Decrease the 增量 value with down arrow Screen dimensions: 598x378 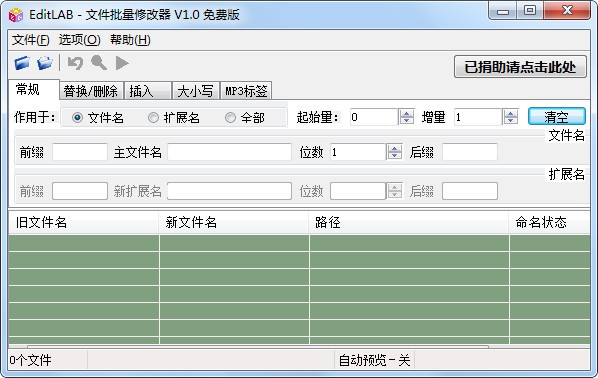coord(511,121)
